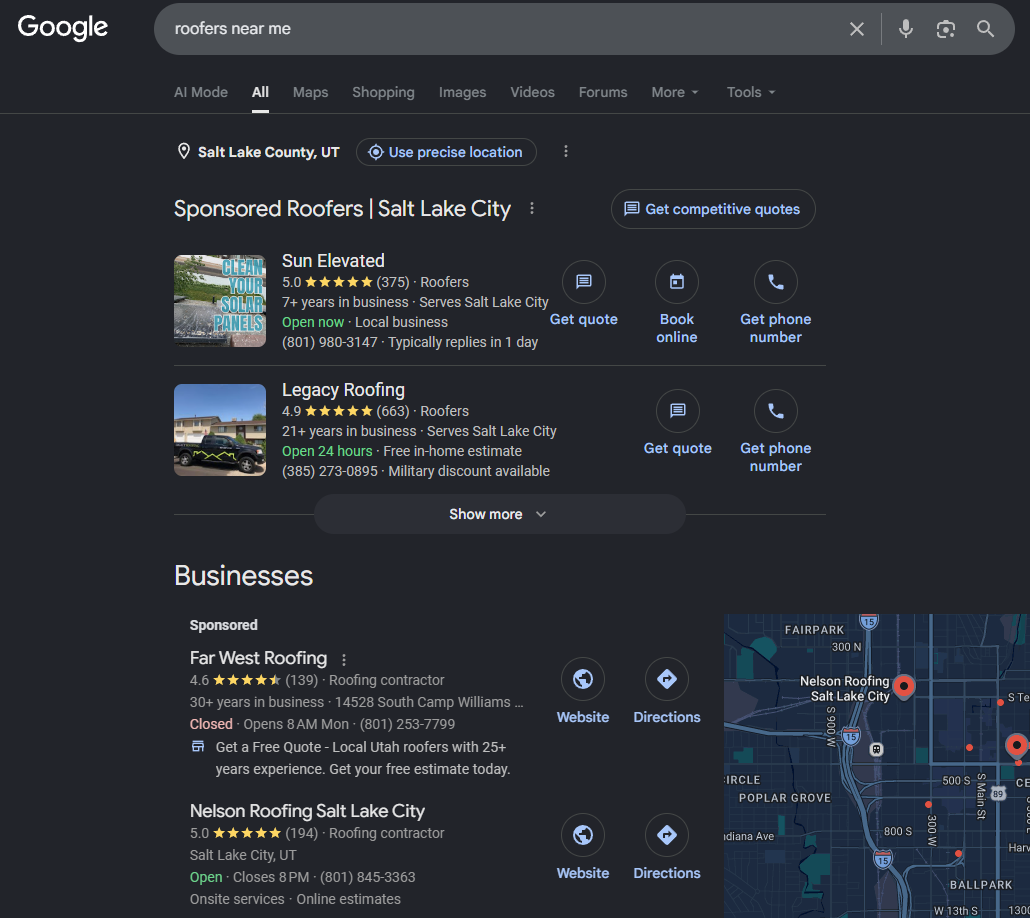Open three-dot menu beside Sponsored Roofers heading
1030x918 pixels.
(532, 208)
